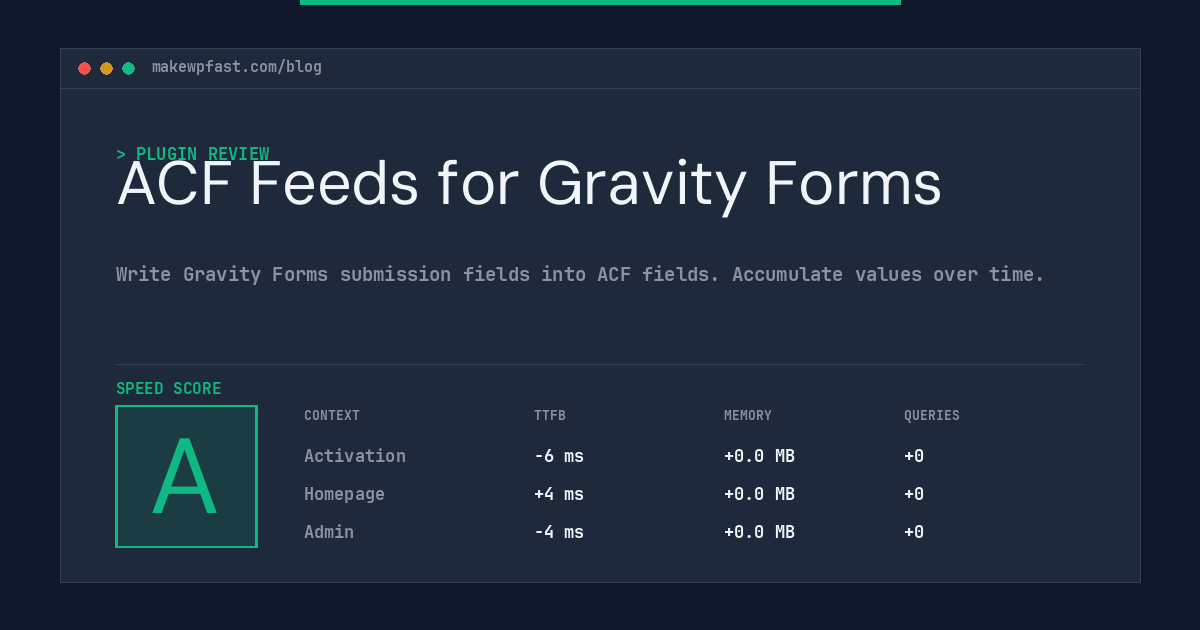Click the '> PLUGIN REVIEW' label
This screenshot has height=630, width=1200.
pyautogui.click(x=193, y=154)
